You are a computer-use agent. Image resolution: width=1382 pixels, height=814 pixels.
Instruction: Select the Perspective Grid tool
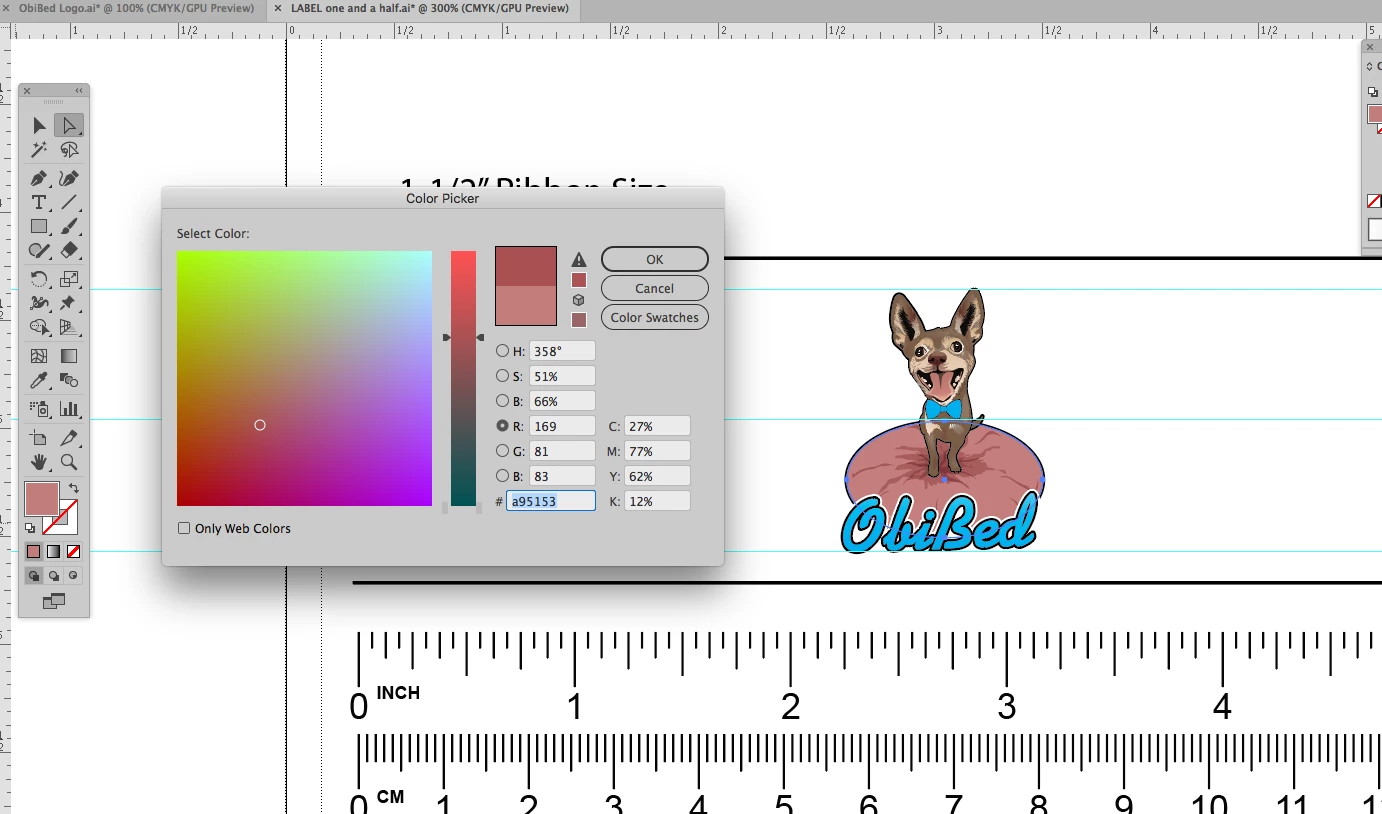(69, 327)
